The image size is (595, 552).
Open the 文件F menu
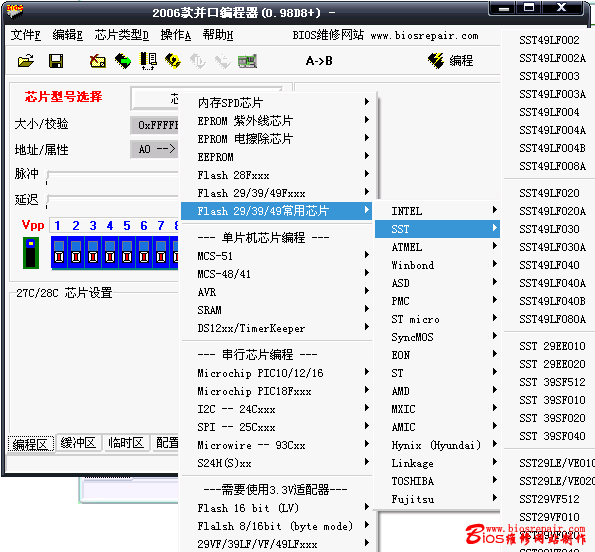(25, 35)
